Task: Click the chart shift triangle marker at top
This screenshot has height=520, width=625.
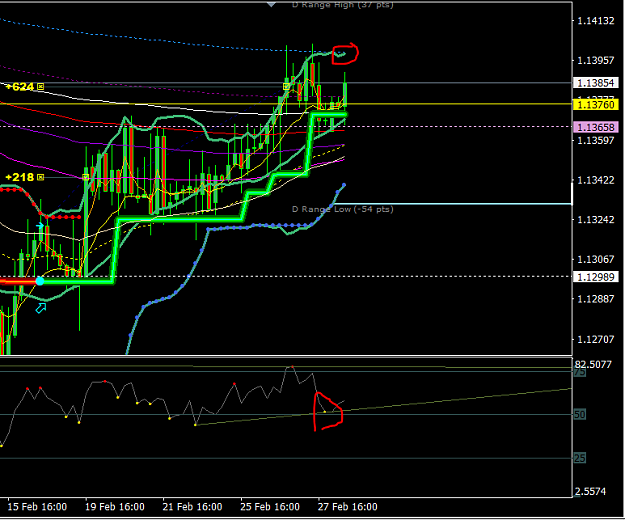Action: tap(271, 4)
